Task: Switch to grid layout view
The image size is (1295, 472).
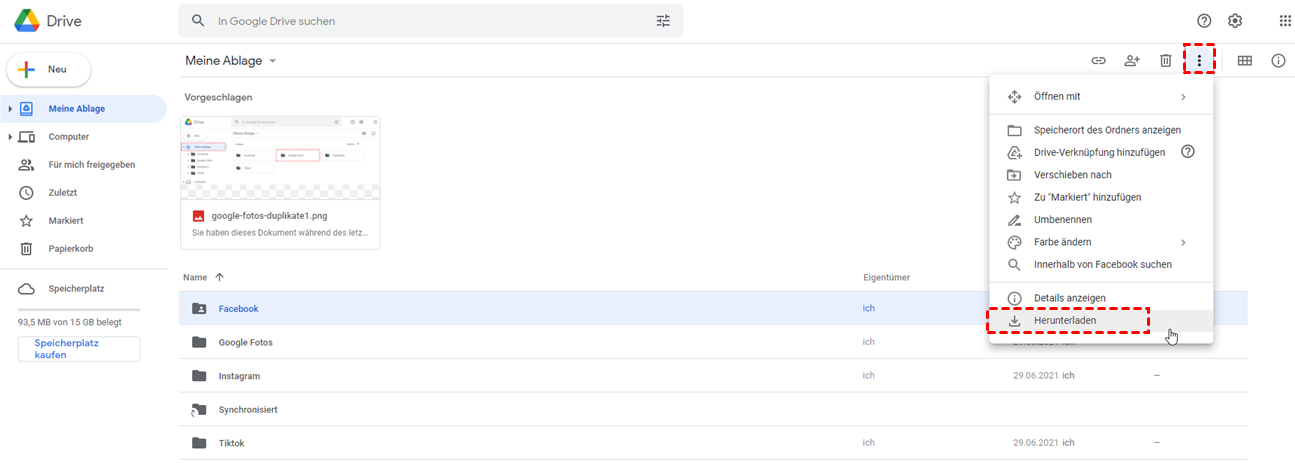Action: [1245, 61]
